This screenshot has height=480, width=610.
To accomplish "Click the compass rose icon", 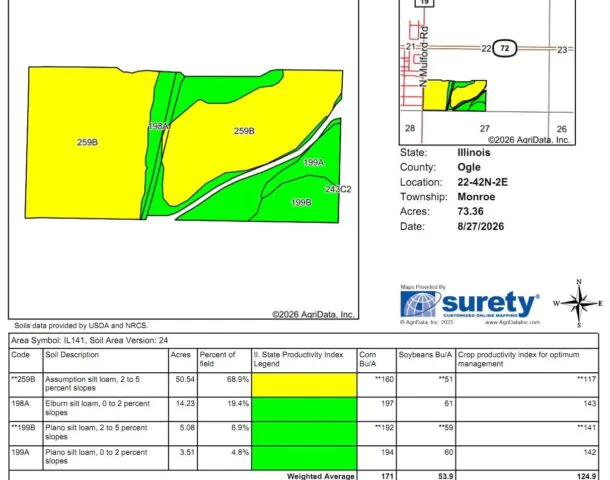I will coord(579,303).
